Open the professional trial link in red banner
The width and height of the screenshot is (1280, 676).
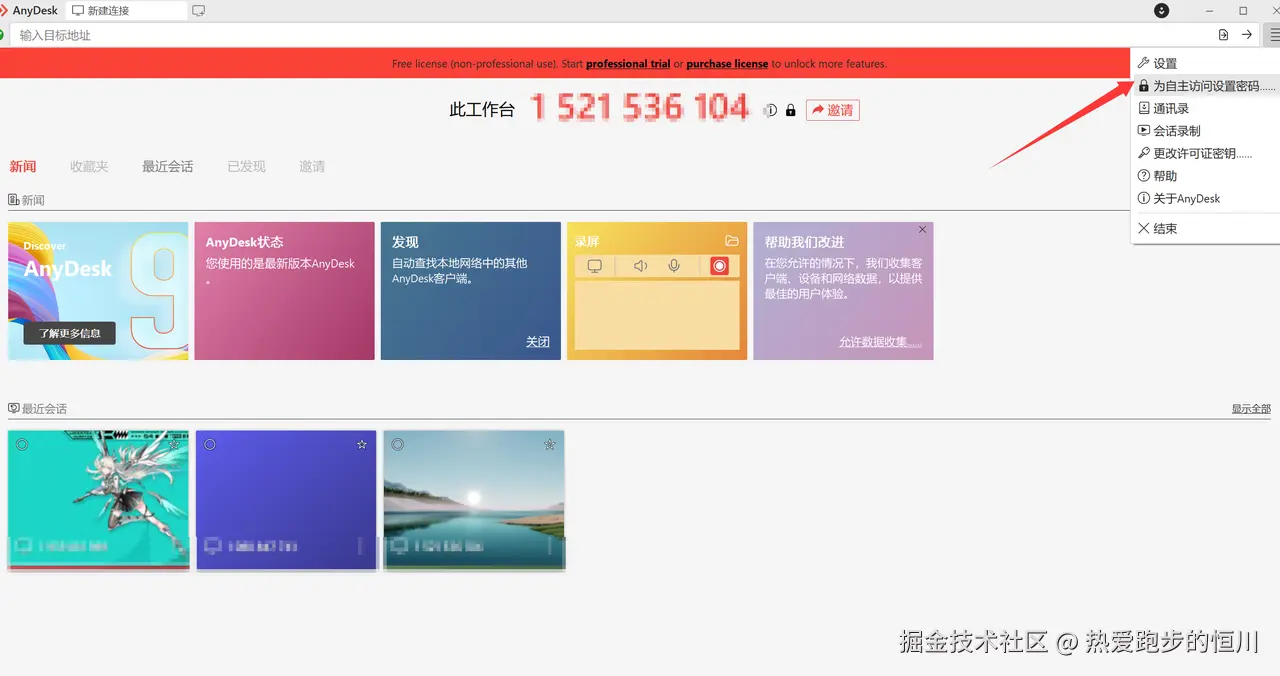pos(627,63)
